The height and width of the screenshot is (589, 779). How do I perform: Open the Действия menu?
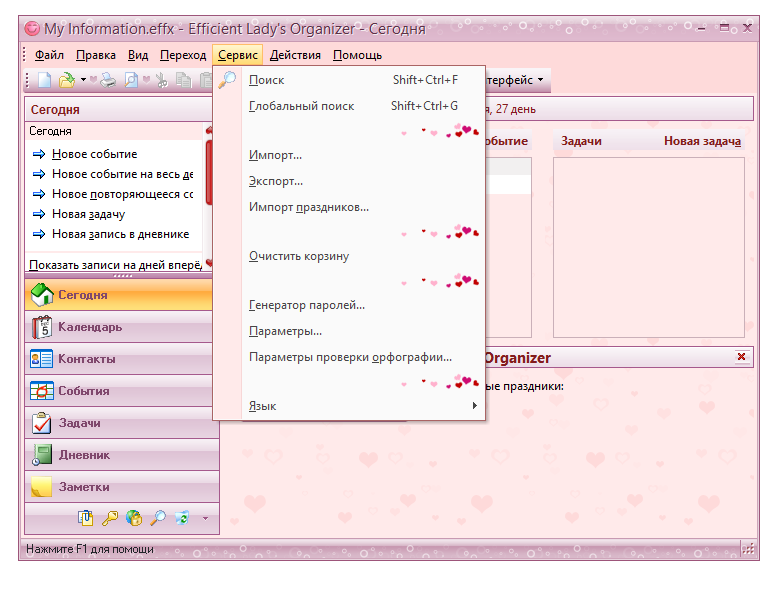tap(295, 55)
